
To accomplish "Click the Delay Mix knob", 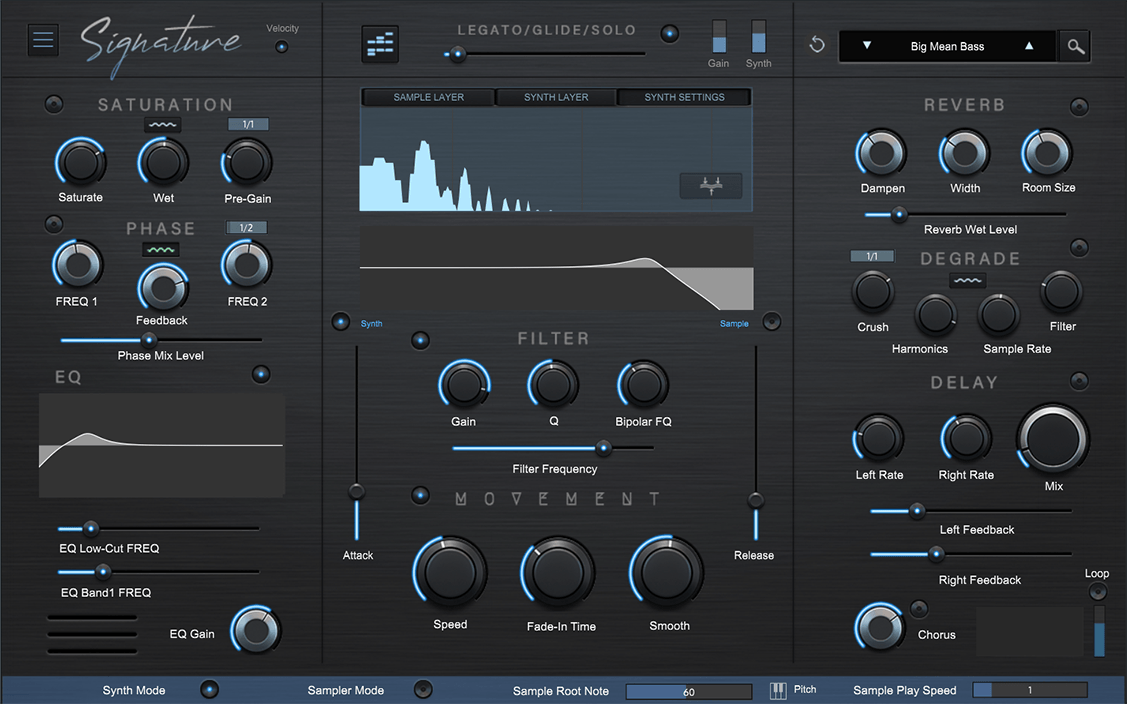I will (x=1053, y=439).
